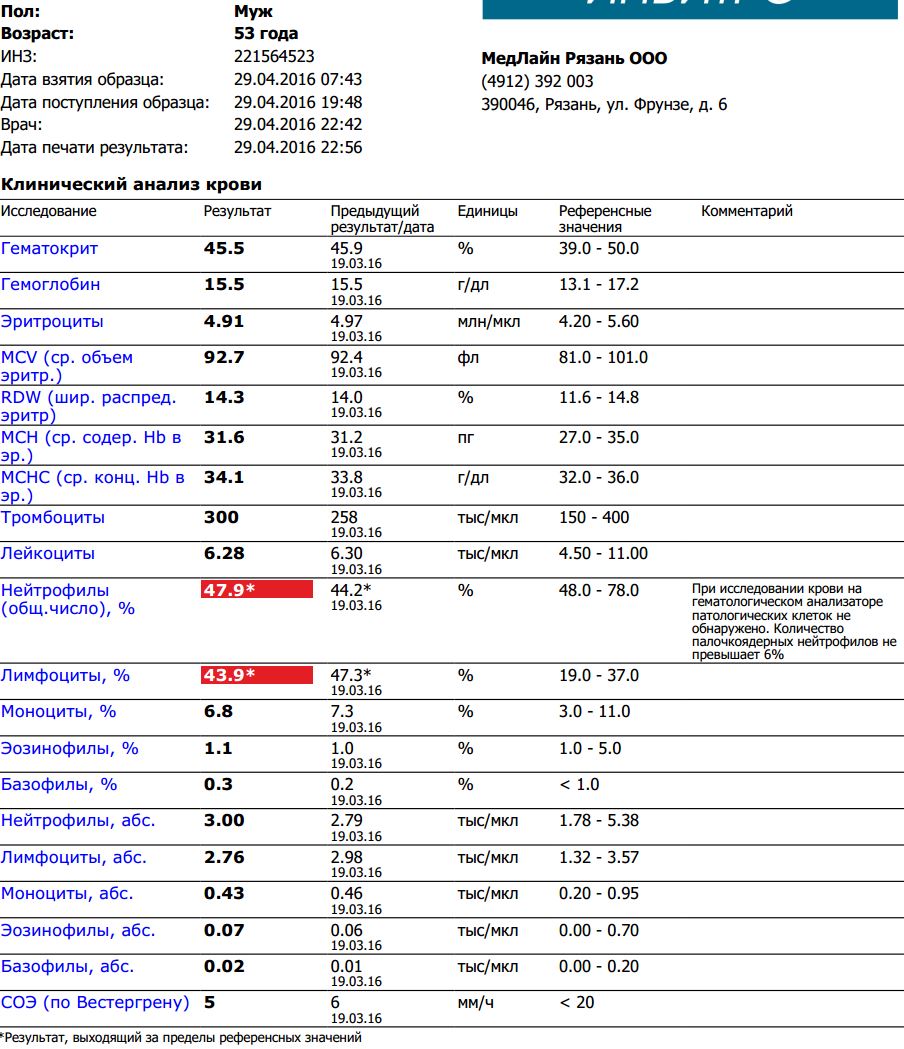This screenshot has height=1049, width=904.
Task: Click the Лейкоциты link
Action: [48, 554]
